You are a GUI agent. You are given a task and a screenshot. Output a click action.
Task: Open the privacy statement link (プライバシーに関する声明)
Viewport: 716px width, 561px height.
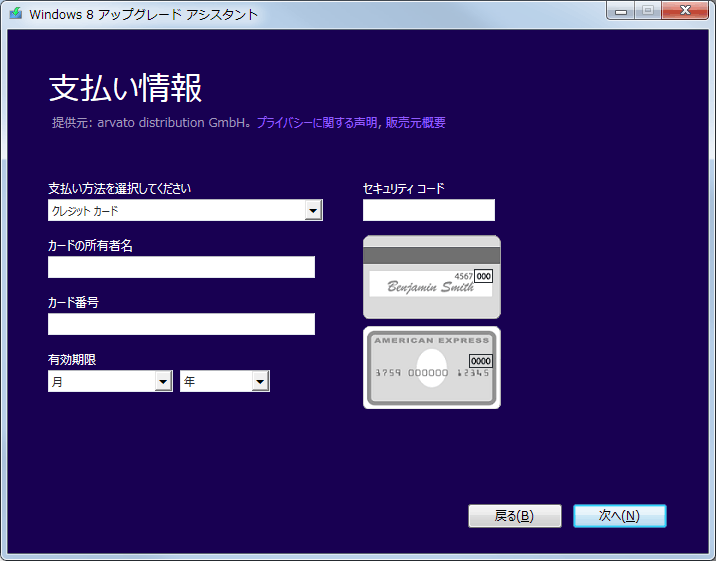click(317, 122)
